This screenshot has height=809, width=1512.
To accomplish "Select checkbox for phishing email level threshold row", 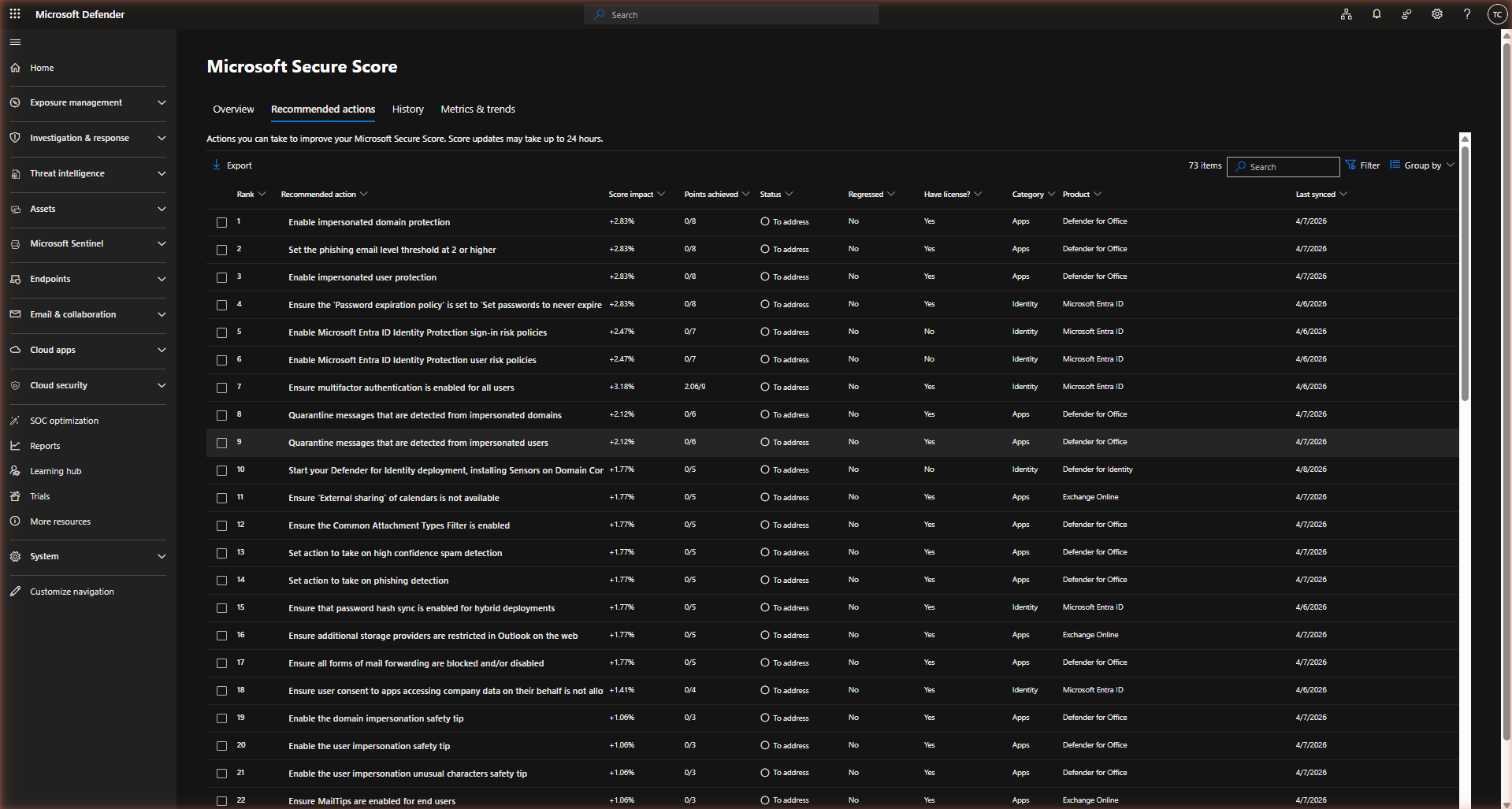I will [222, 250].
